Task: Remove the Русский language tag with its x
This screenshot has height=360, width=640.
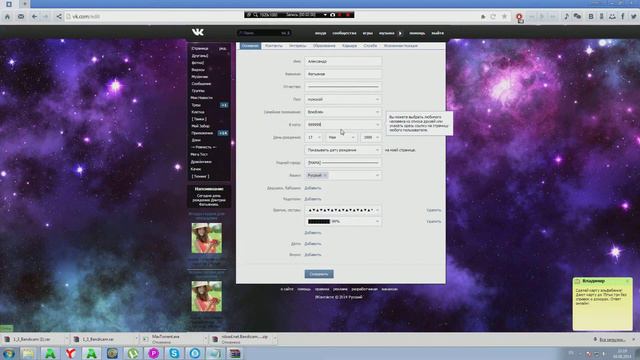Action: coord(325,175)
